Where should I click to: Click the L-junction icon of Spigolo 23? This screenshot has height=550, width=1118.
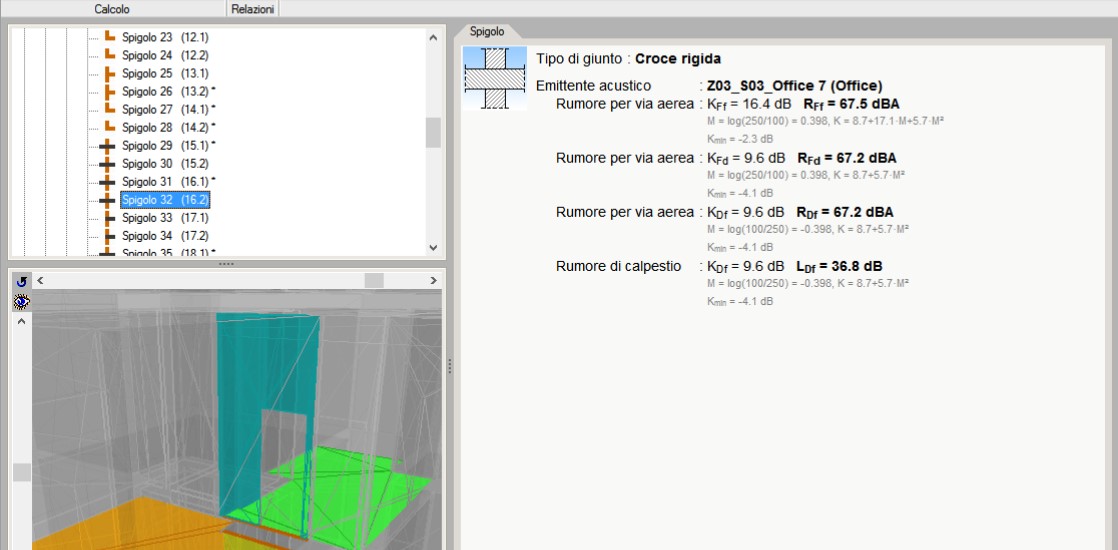(x=109, y=37)
